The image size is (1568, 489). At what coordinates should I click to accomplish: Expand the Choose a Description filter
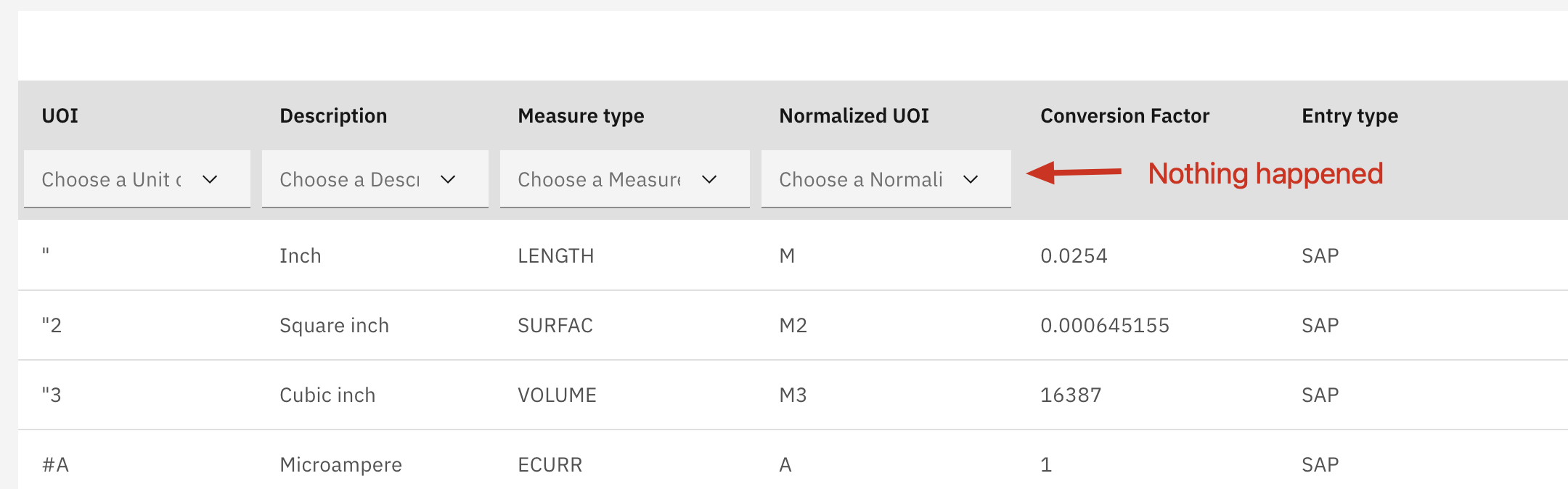point(375,178)
